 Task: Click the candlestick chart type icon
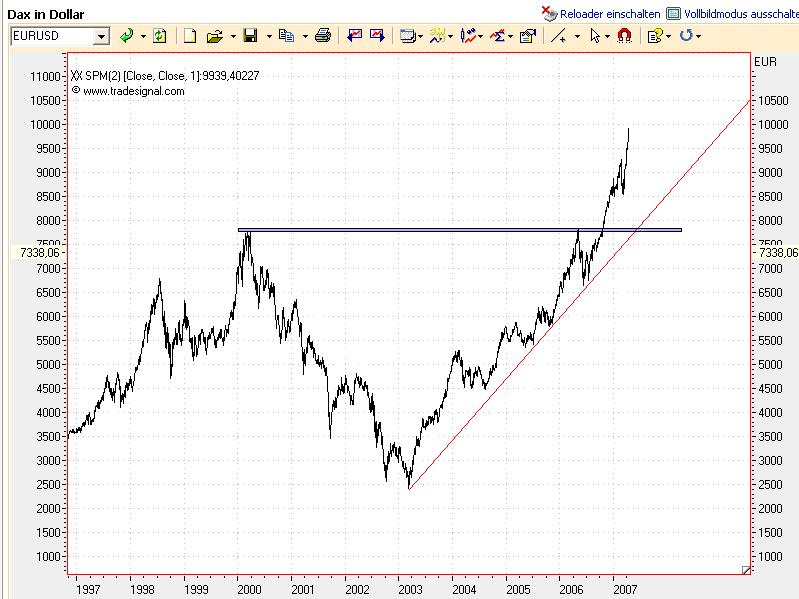tap(468, 36)
